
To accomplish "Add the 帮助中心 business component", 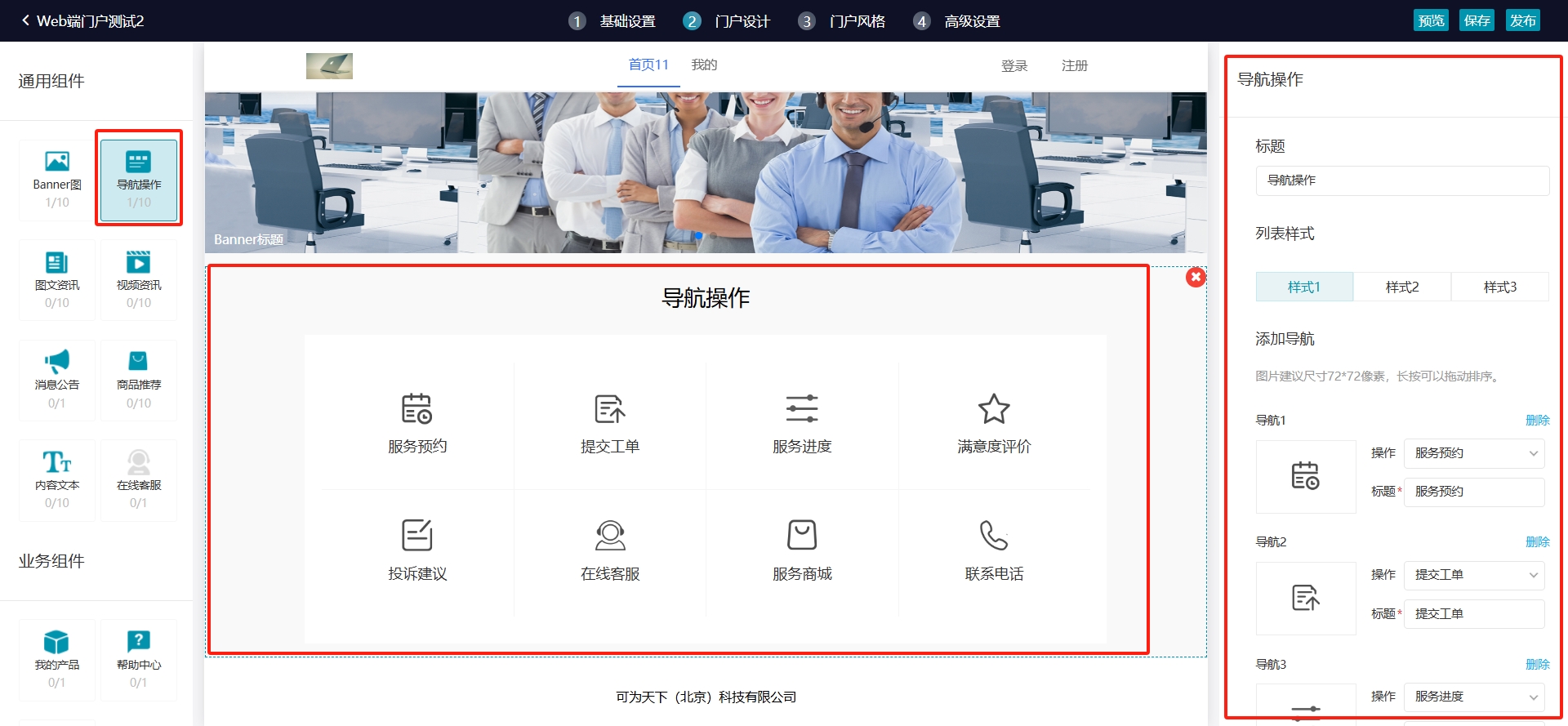I will [139, 660].
